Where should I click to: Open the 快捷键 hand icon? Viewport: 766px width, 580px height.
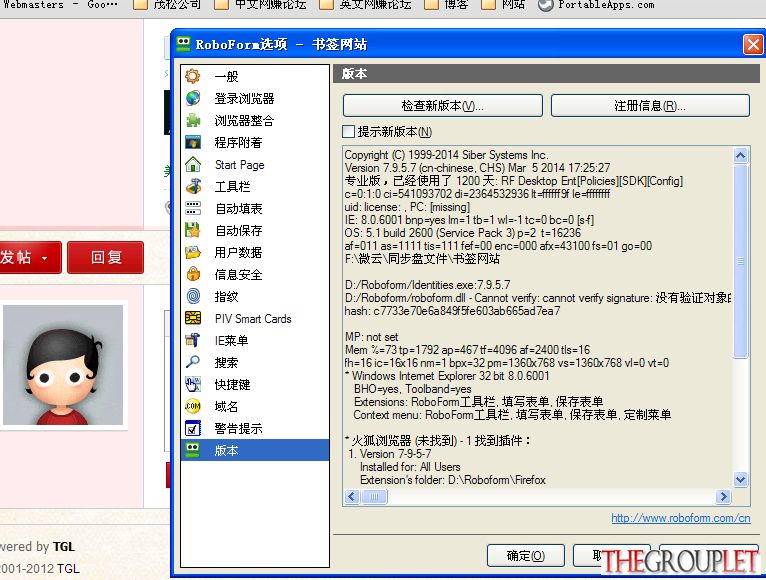tap(193, 384)
